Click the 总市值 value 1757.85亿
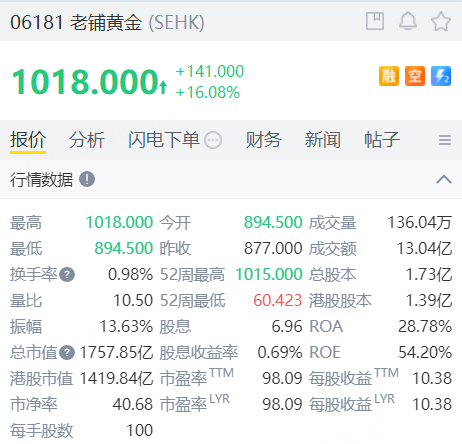The image size is (462, 444). pos(116,352)
